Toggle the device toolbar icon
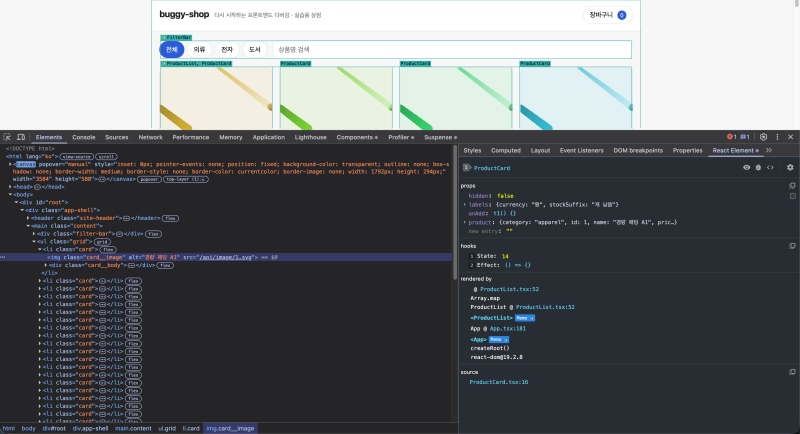The height and width of the screenshot is (434, 800). pyautogui.click(x=21, y=137)
